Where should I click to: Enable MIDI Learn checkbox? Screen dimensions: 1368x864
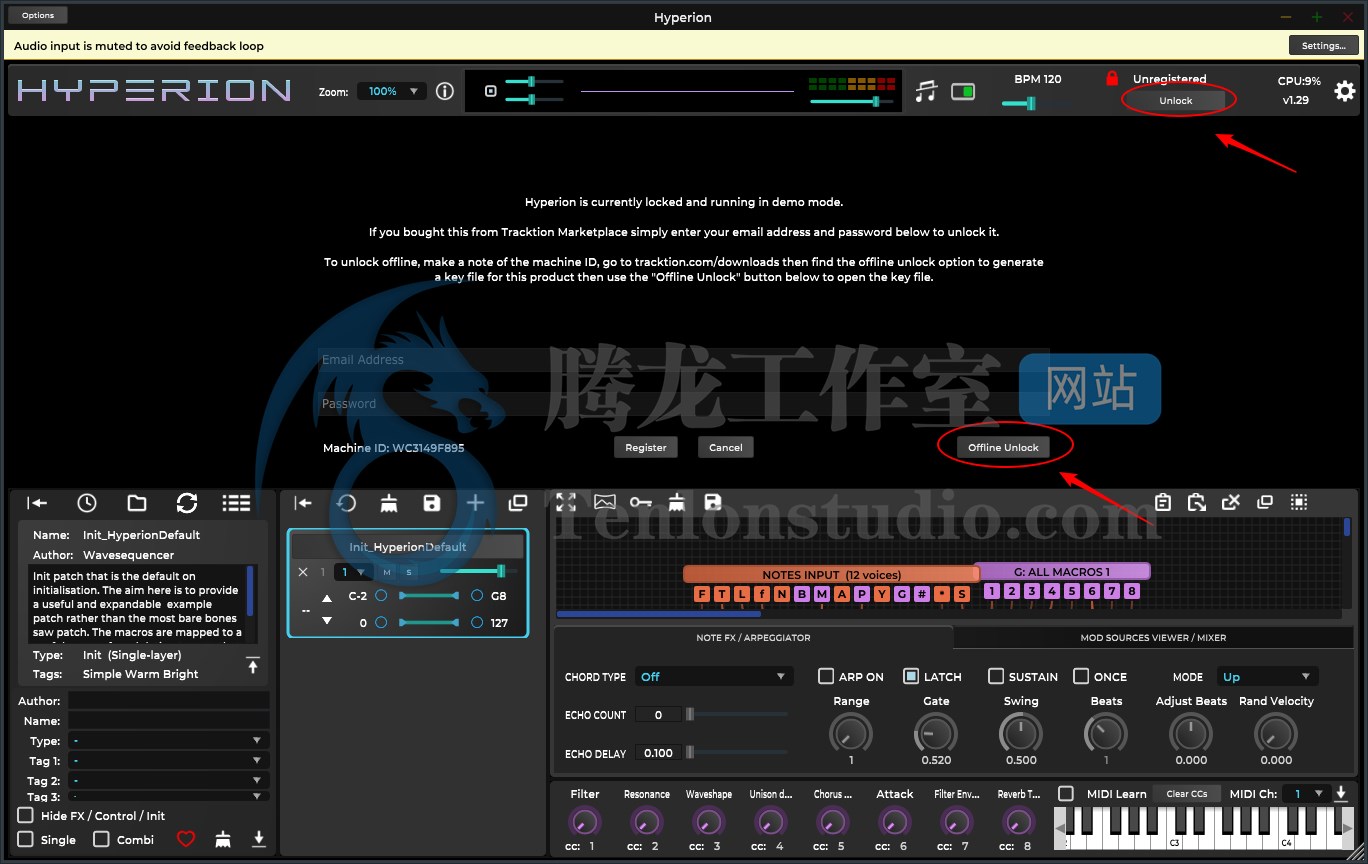click(1066, 794)
